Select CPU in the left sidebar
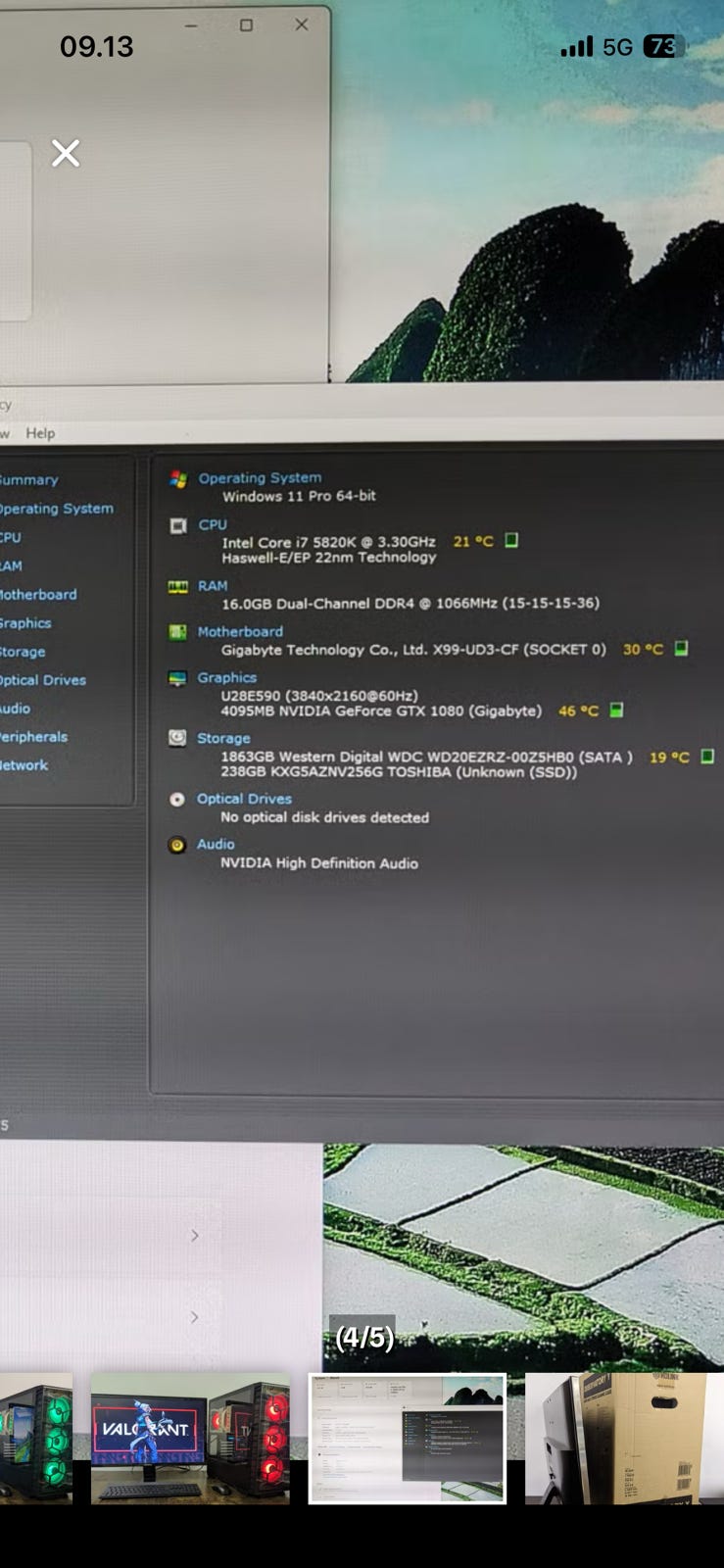 11,537
